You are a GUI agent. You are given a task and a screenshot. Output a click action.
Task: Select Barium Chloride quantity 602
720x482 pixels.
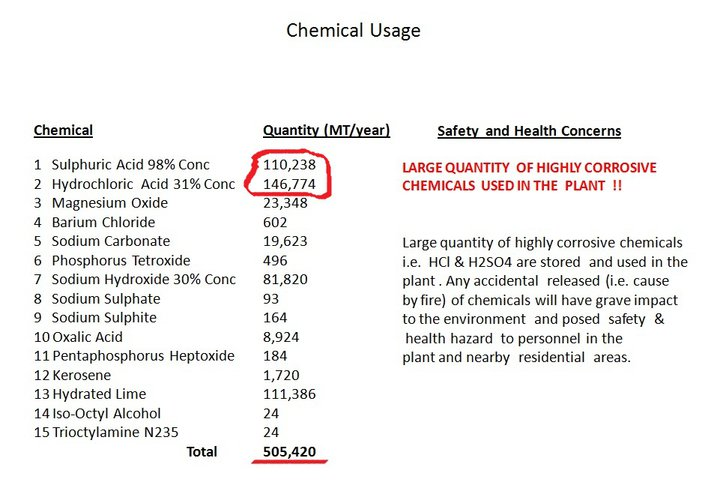point(275,222)
